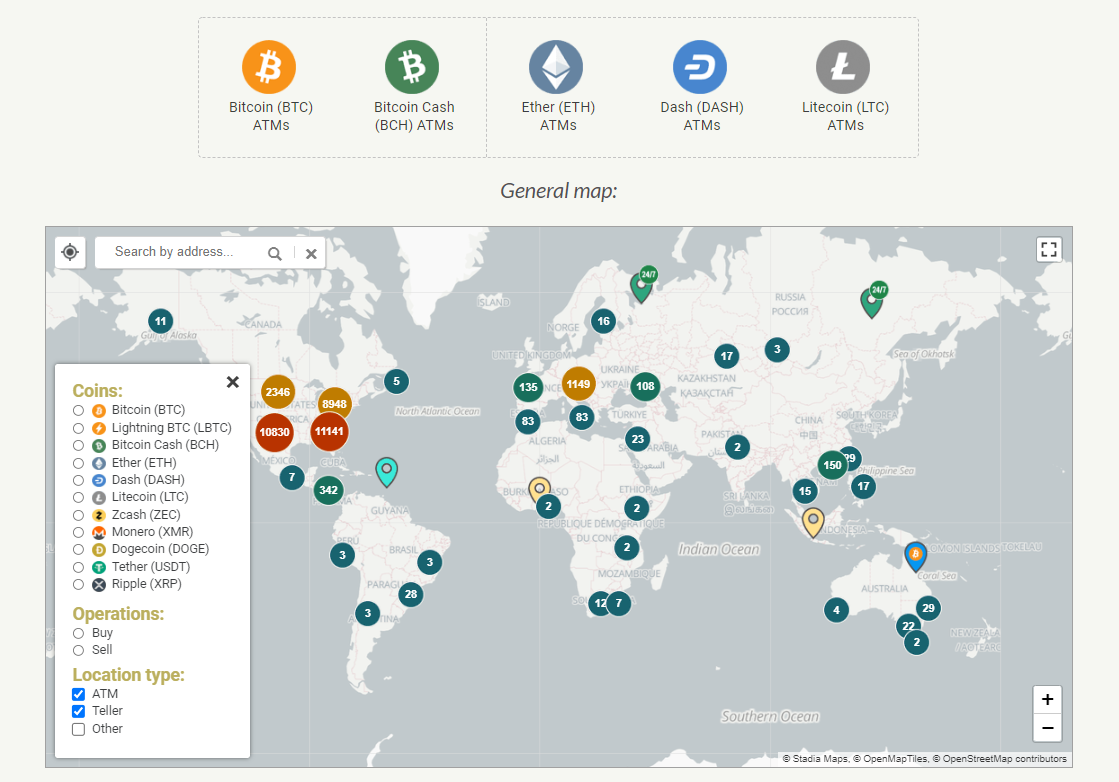Select the Dash (DASH) coin filter
1119x782 pixels.
(x=79, y=480)
